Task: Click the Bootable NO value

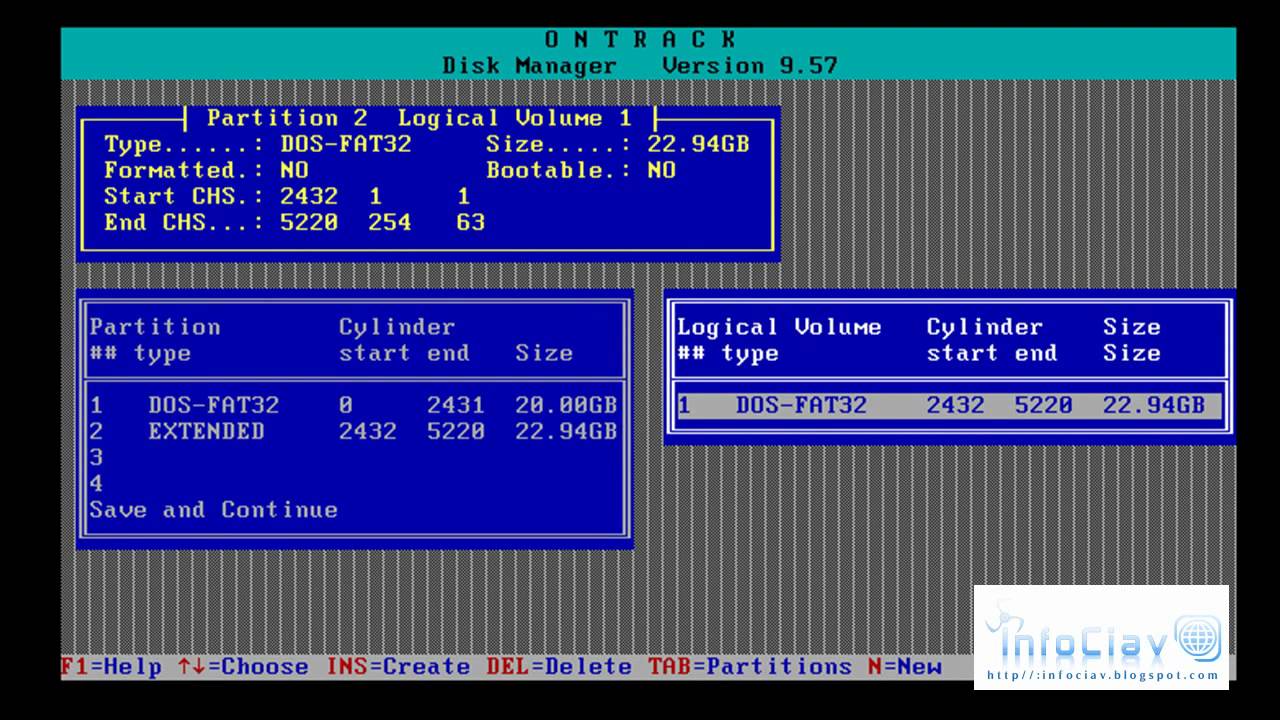Action: tap(661, 170)
